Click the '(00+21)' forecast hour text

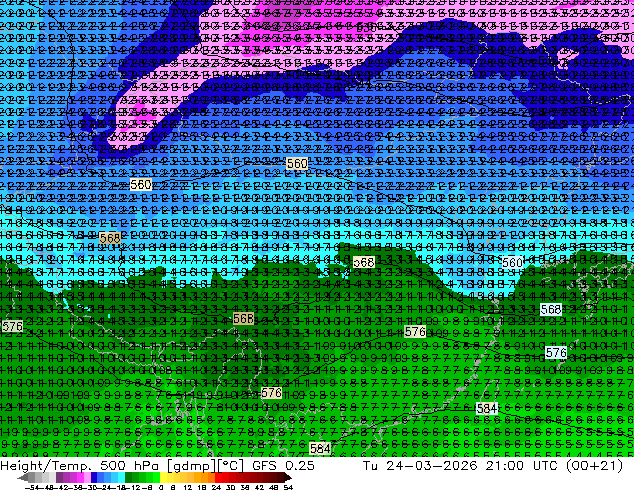click(595, 466)
